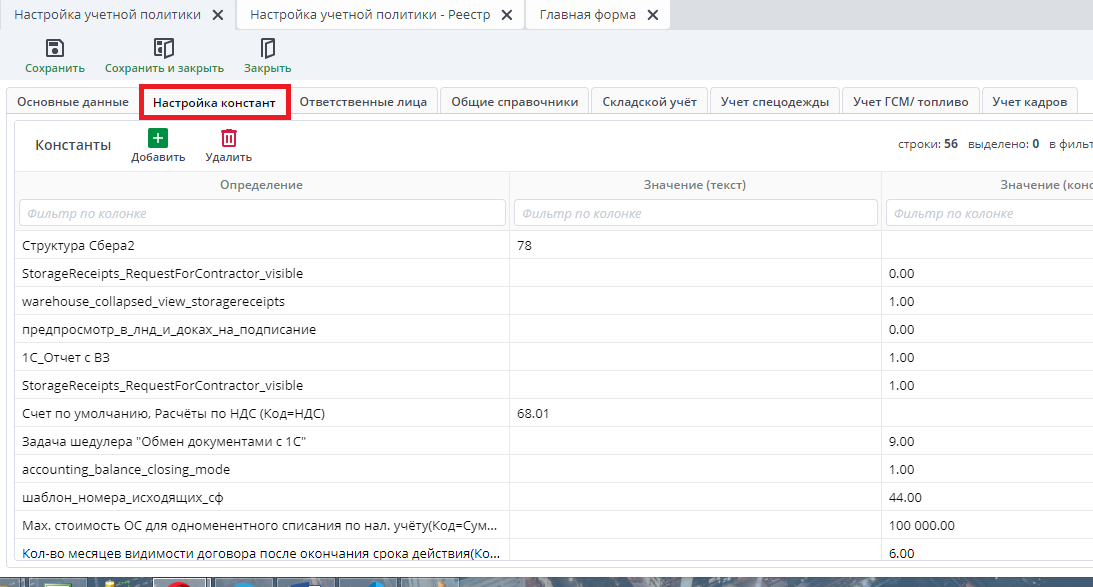
Task: Open the Общие справочники tab
Action: (514, 102)
